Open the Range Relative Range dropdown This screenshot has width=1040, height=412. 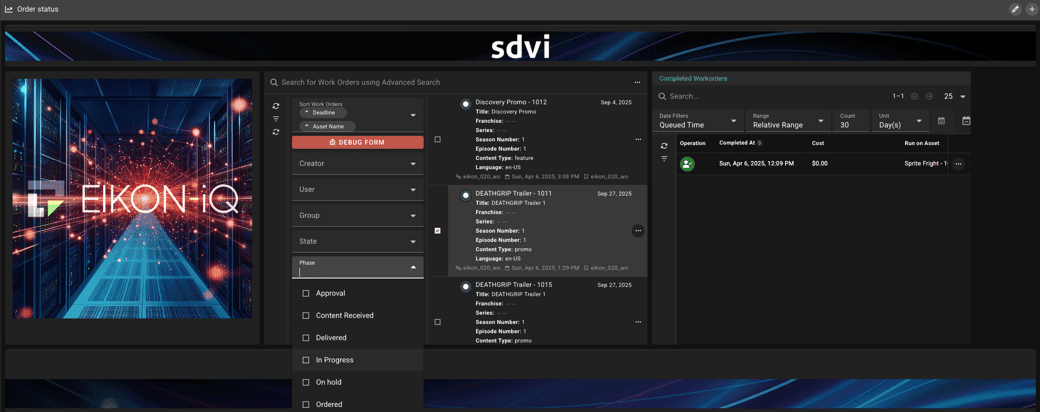788,120
